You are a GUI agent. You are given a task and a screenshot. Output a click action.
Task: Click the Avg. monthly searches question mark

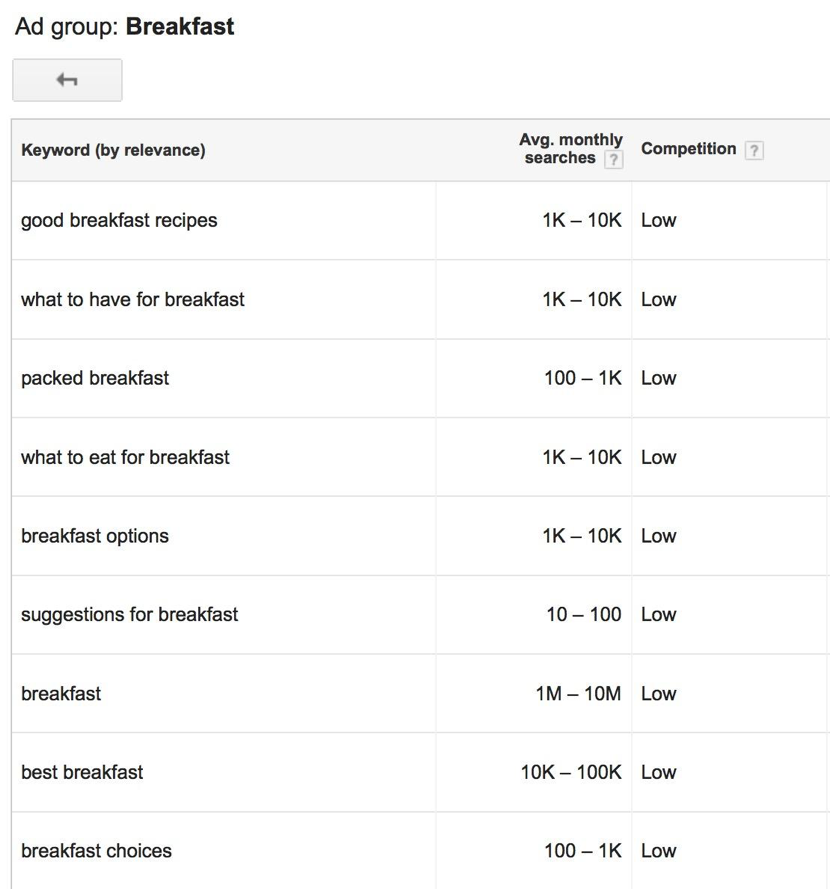coord(612,157)
